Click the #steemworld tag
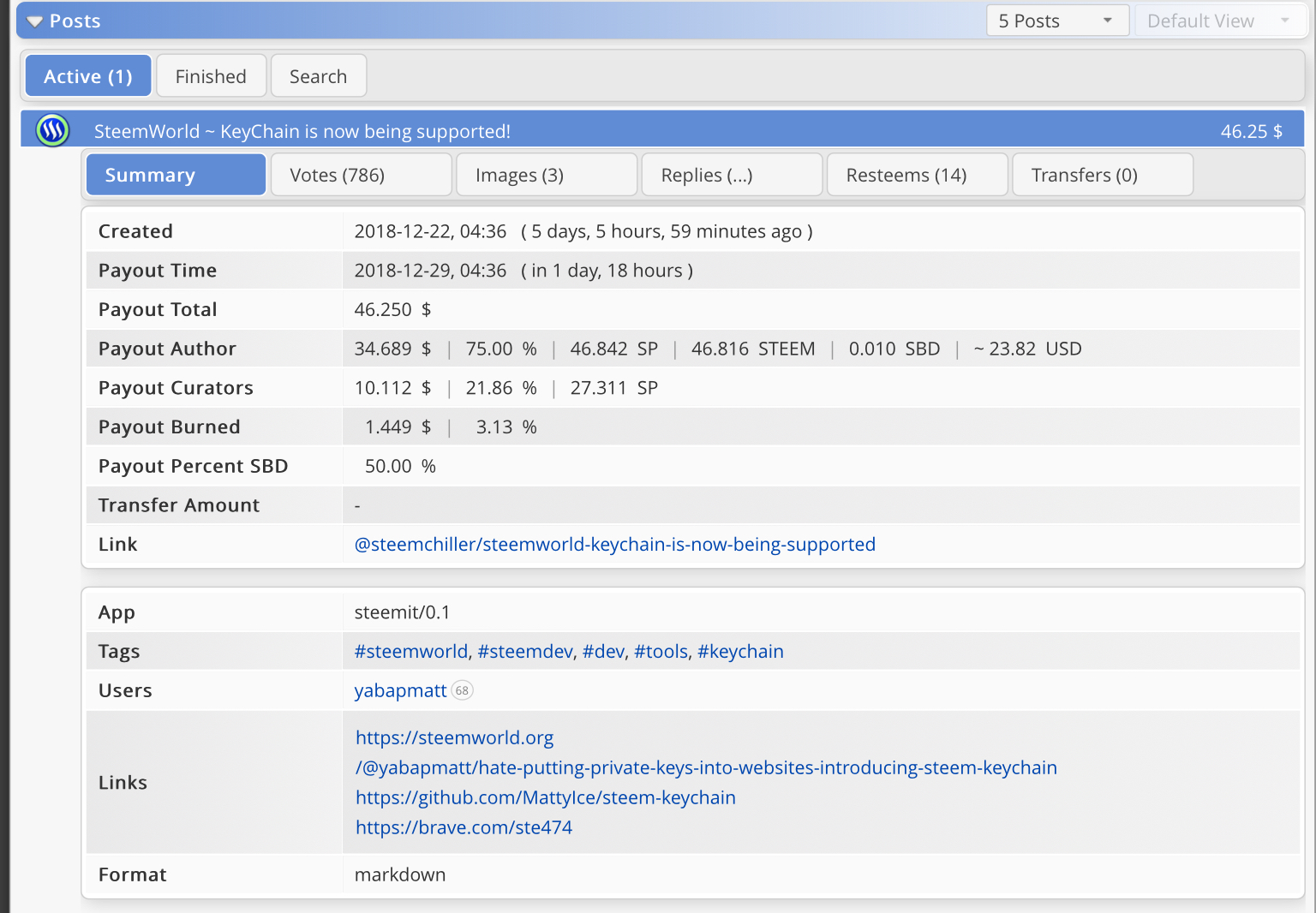Image resolution: width=1316 pixels, height=913 pixels. (x=411, y=651)
